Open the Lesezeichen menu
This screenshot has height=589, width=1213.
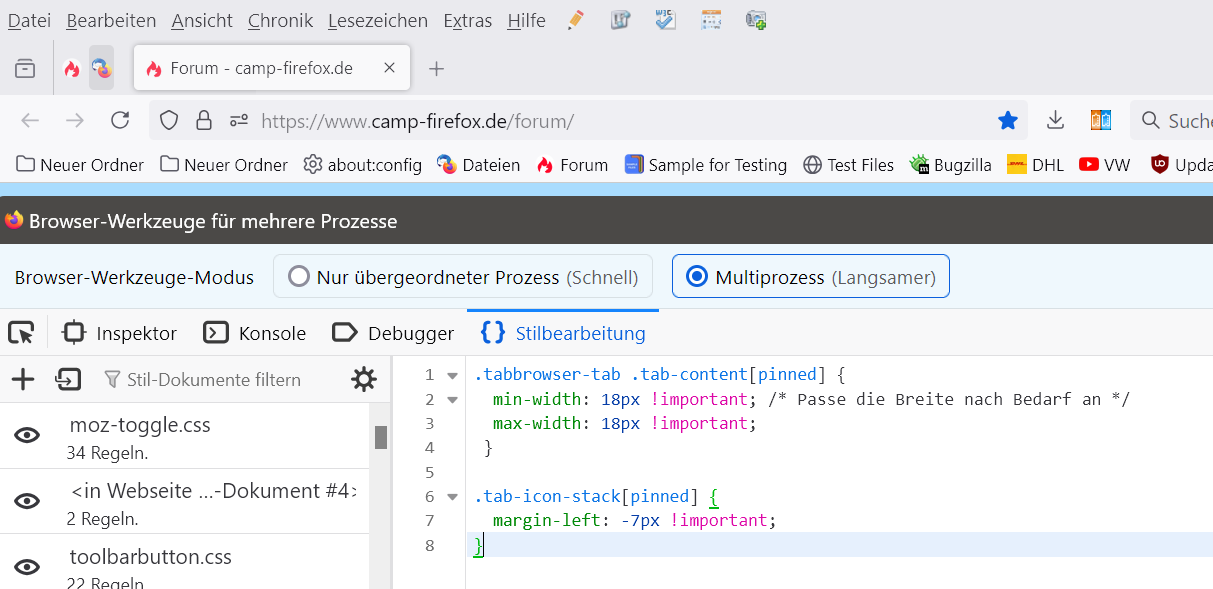(377, 20)
